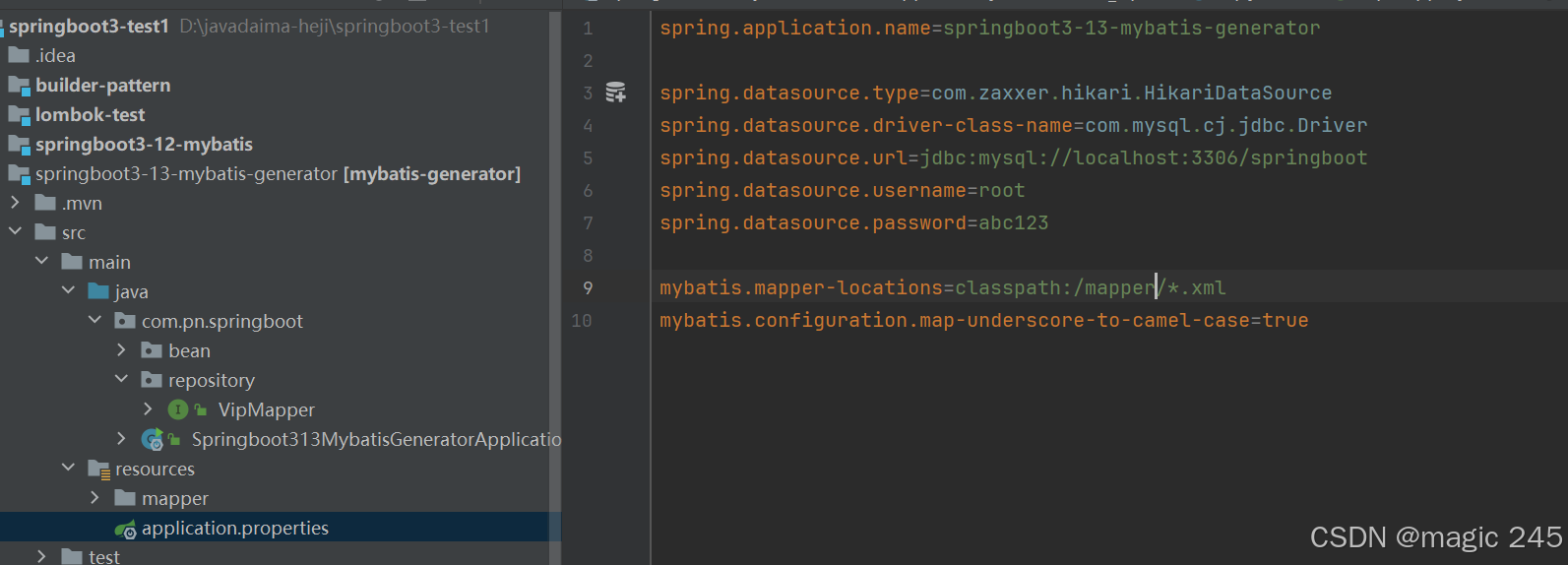
Task: Collapse the java source folder
Action: click(68, 291)
